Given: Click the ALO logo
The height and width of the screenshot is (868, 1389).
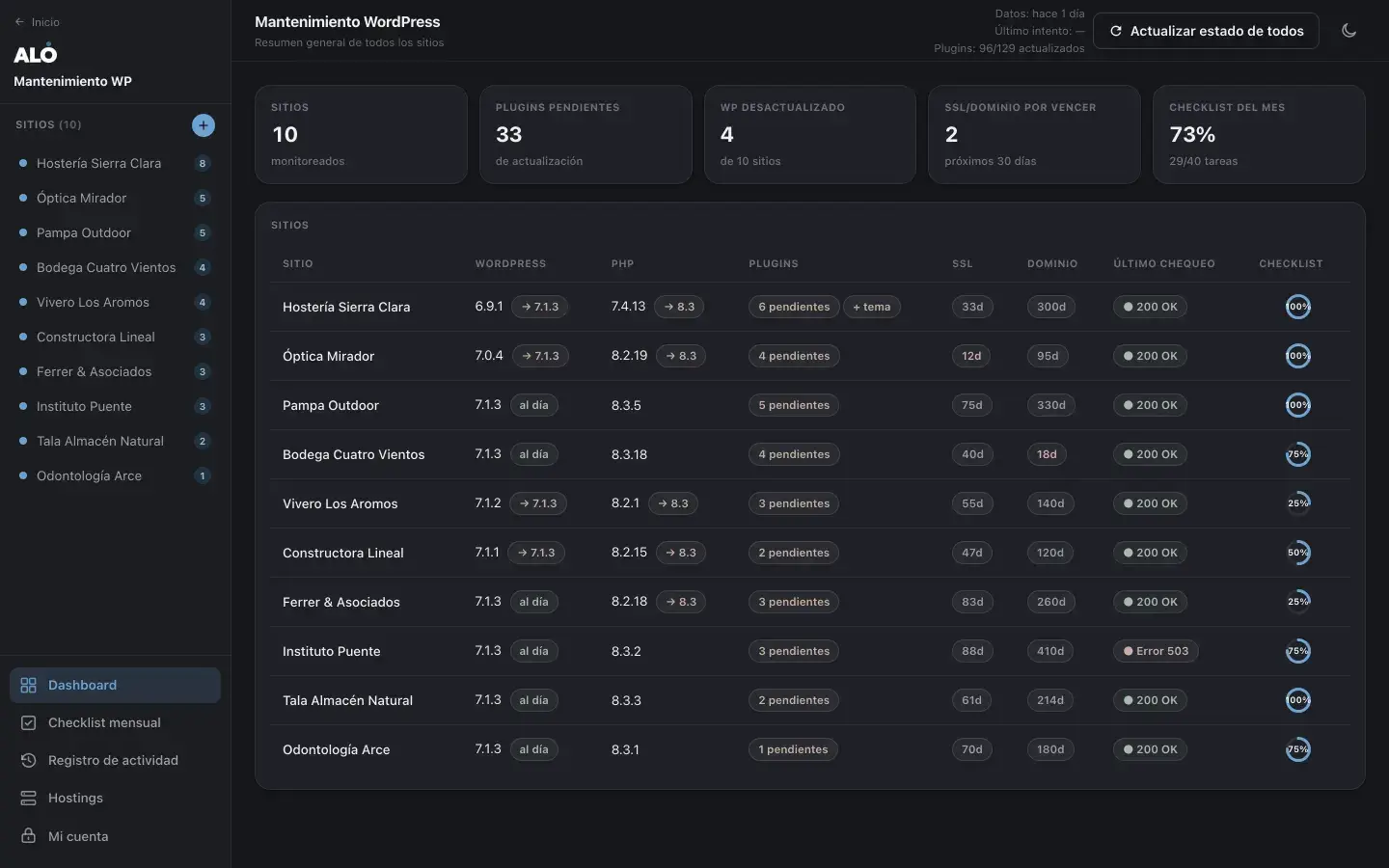Looking at the screenshot, I should point(36,55).
